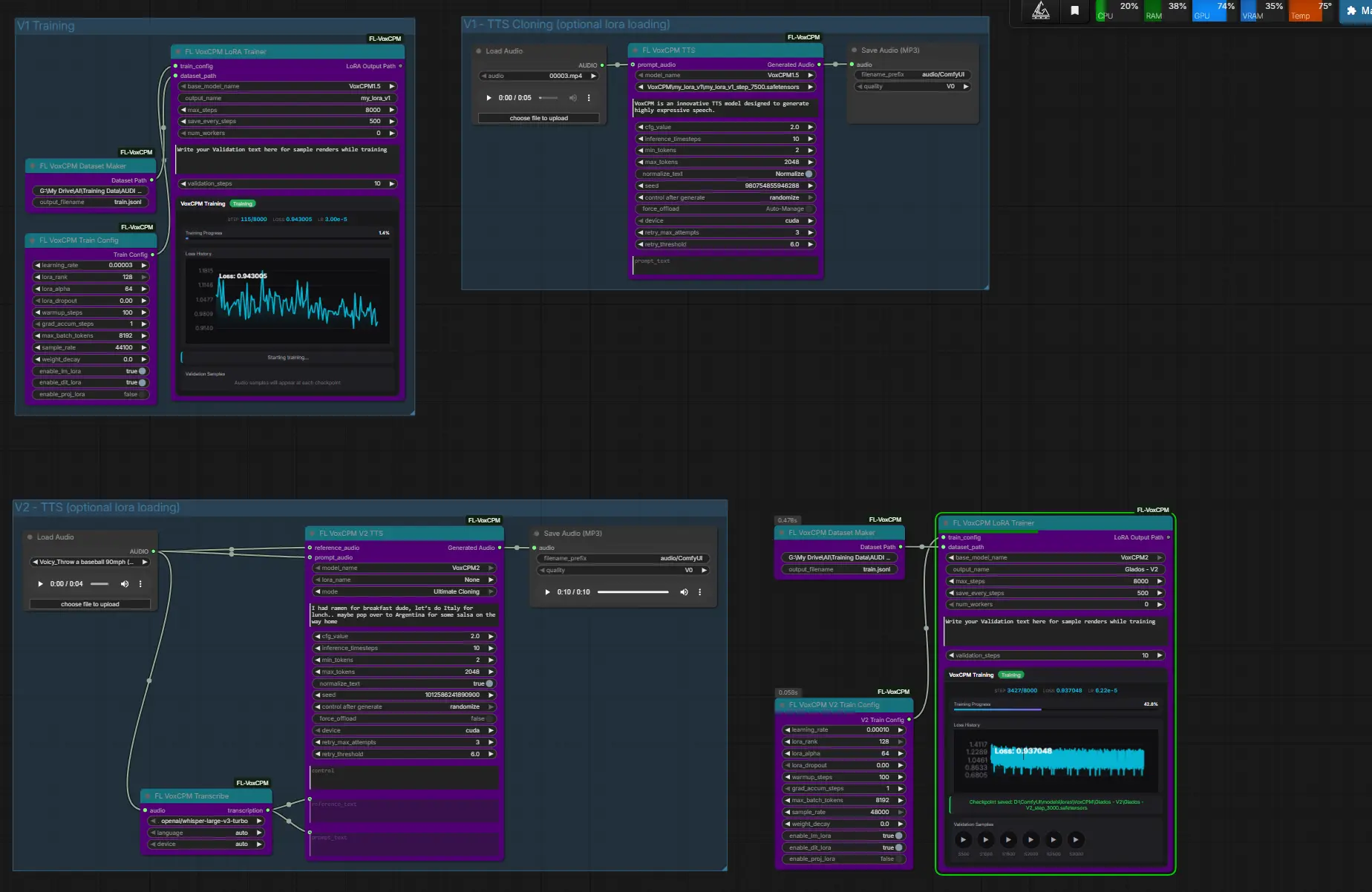The image size is (1372, 892).
Task: Play the last validation sample in the Glados trainer
Action: [x=1076, y=840]
